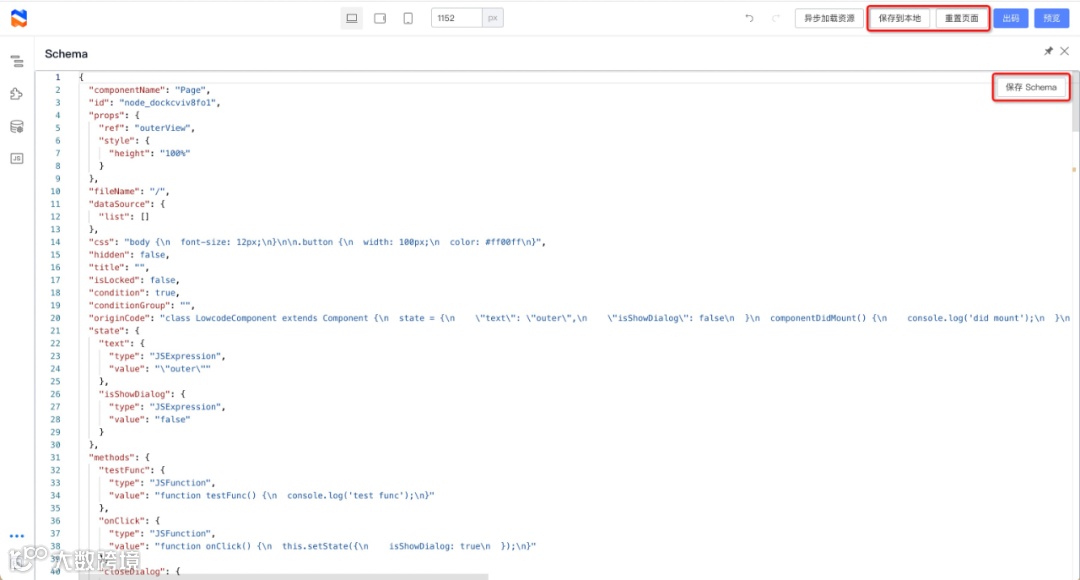1080x580 pixels.
Task: Click the "testFunc": { line
Action: click(132, 470)
